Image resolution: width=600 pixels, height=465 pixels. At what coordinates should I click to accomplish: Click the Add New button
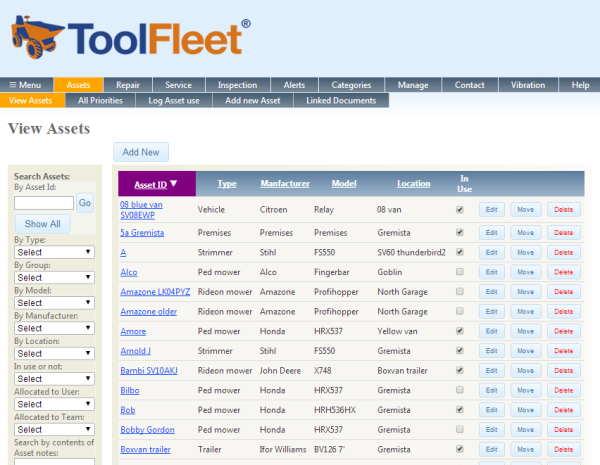point(141,152)
